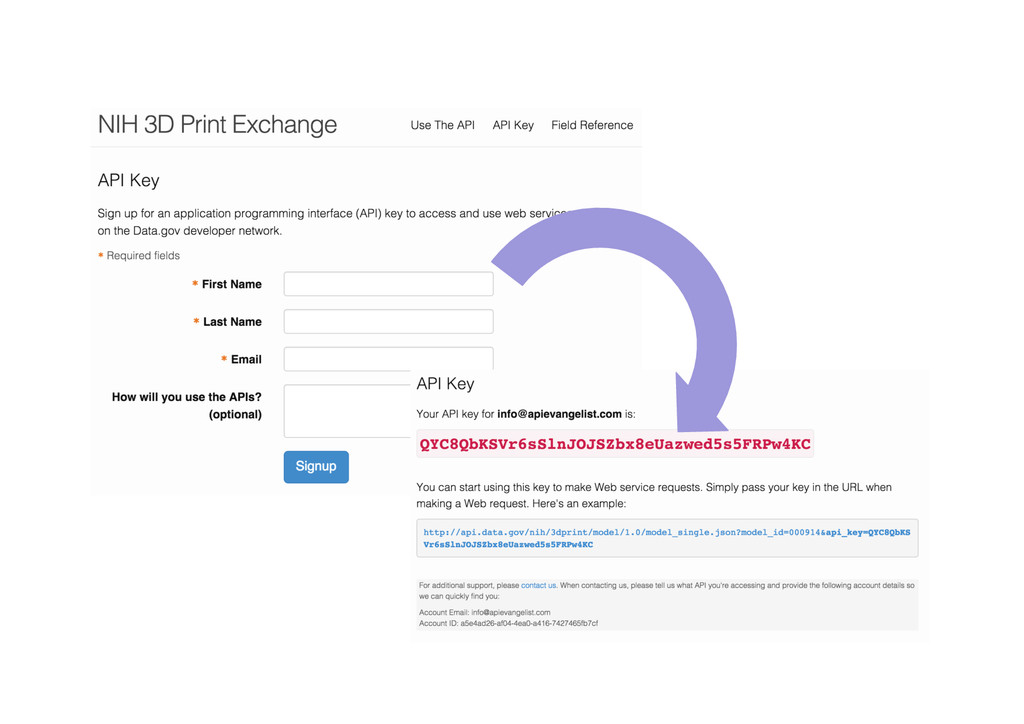
Task: Click the First Name field label
Action: 231,284
